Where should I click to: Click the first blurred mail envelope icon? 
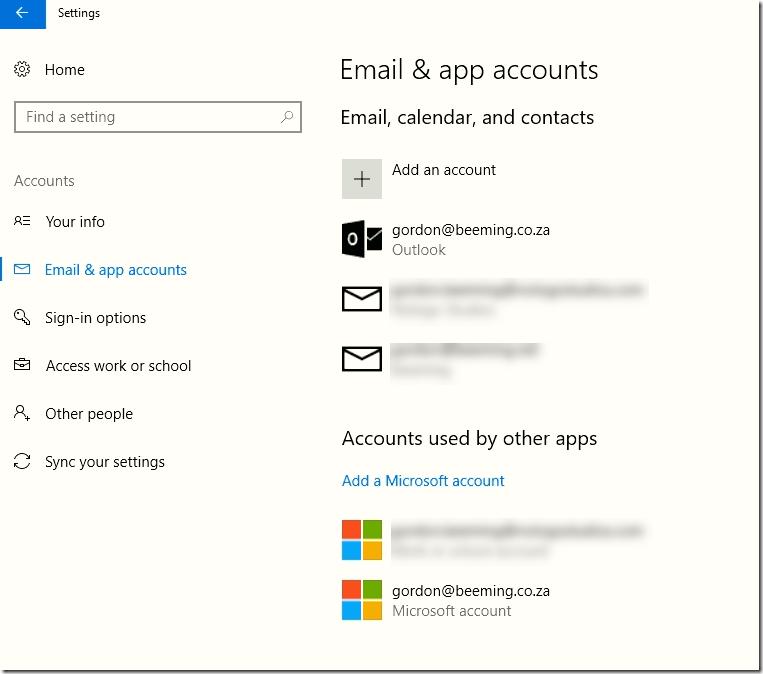[362, 299]
